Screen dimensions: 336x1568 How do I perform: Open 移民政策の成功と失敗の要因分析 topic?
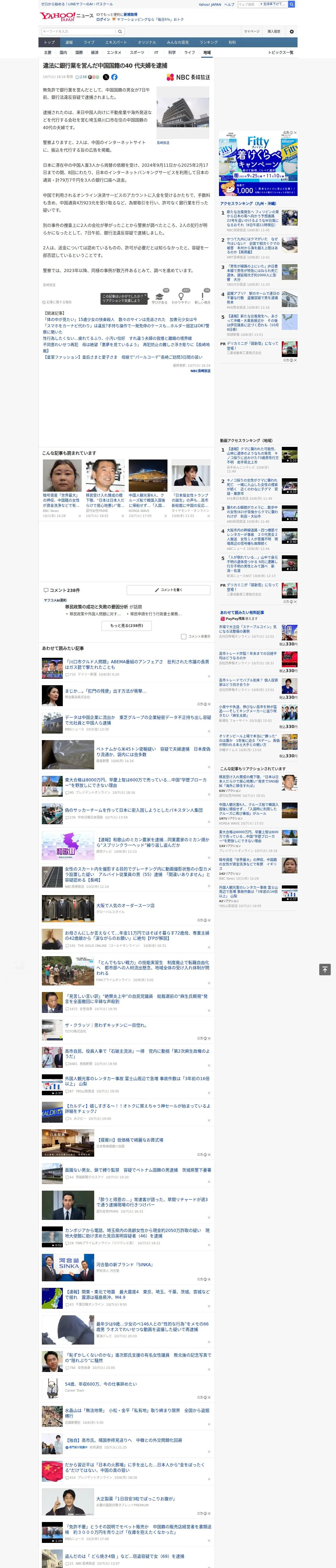click(96, 607)
